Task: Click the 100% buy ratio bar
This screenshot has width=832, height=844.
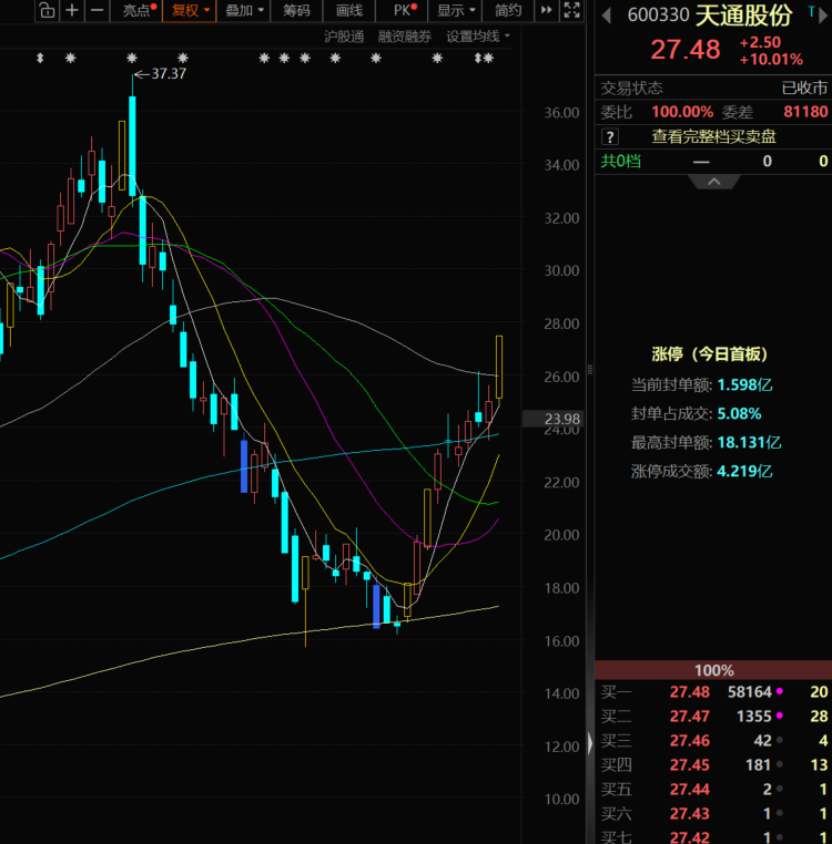Action: click(714, 670)
